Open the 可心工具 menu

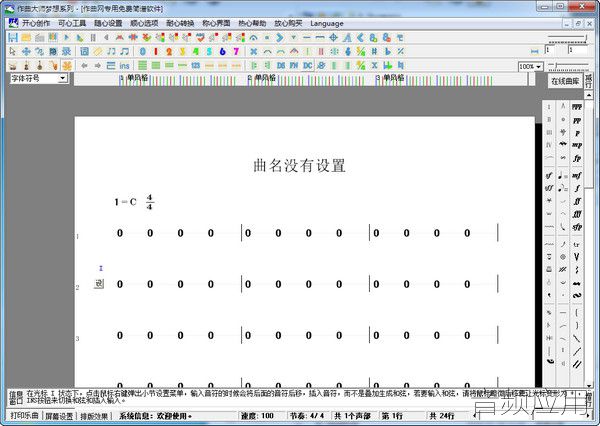pos(72,23)
